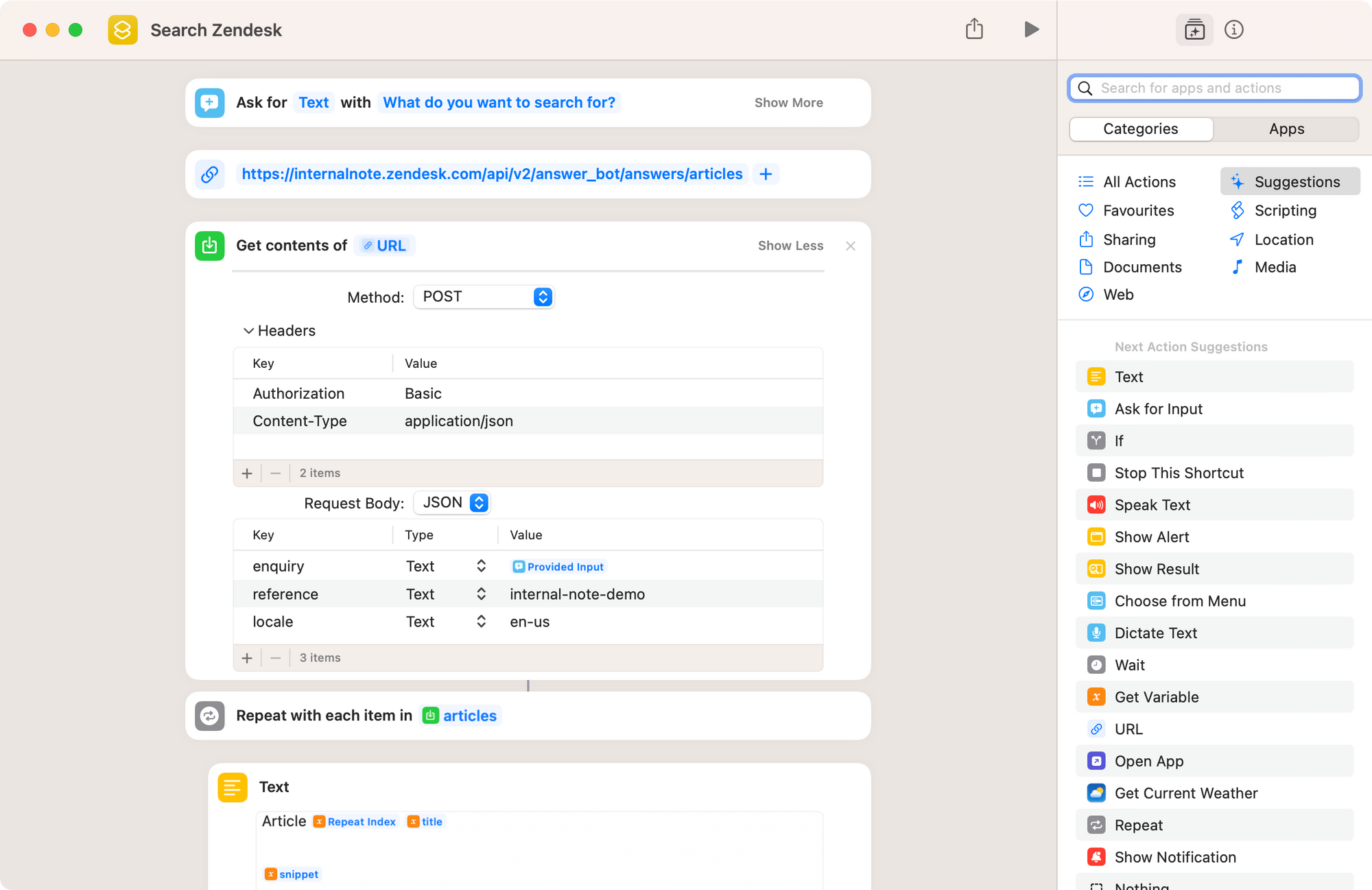Image resolution: width=1372 pixels, height=890 pixels.
Task: Run the shortcut with play button
Action: (x=1031, y=30)
